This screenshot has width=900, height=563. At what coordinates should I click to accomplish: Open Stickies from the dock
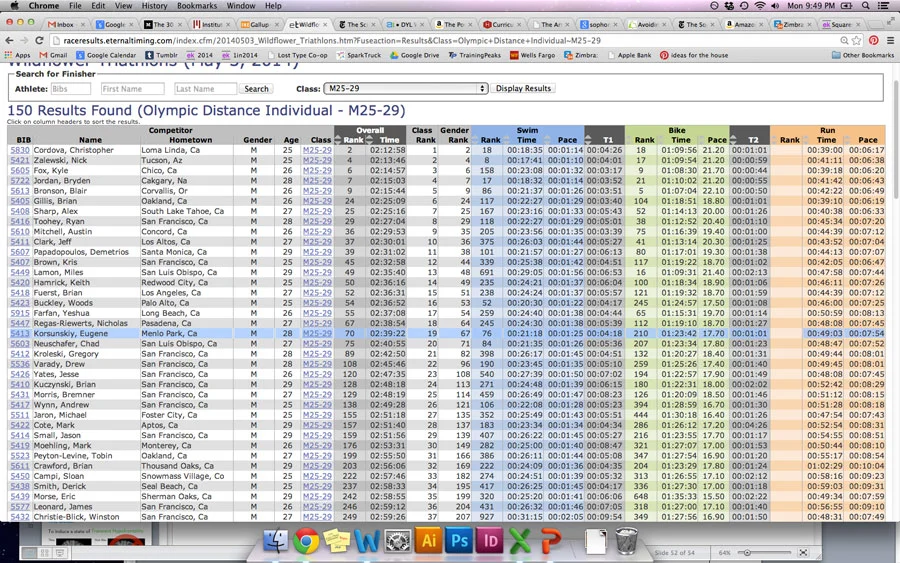(336, 541)
